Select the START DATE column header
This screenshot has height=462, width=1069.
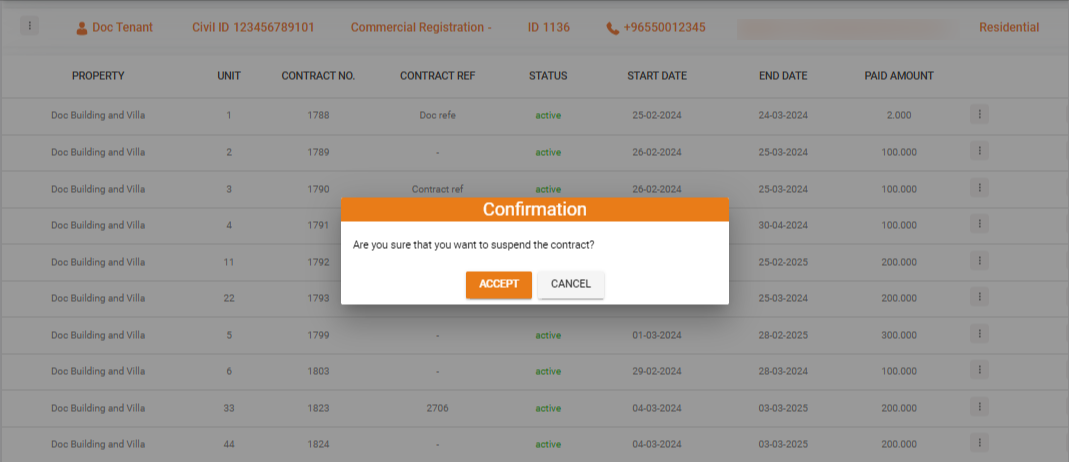657,76
